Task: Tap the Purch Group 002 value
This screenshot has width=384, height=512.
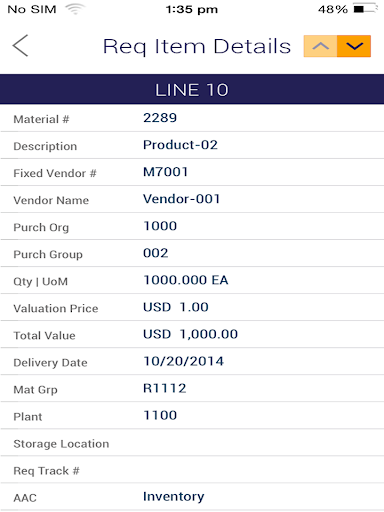Action: click(156, 253)
